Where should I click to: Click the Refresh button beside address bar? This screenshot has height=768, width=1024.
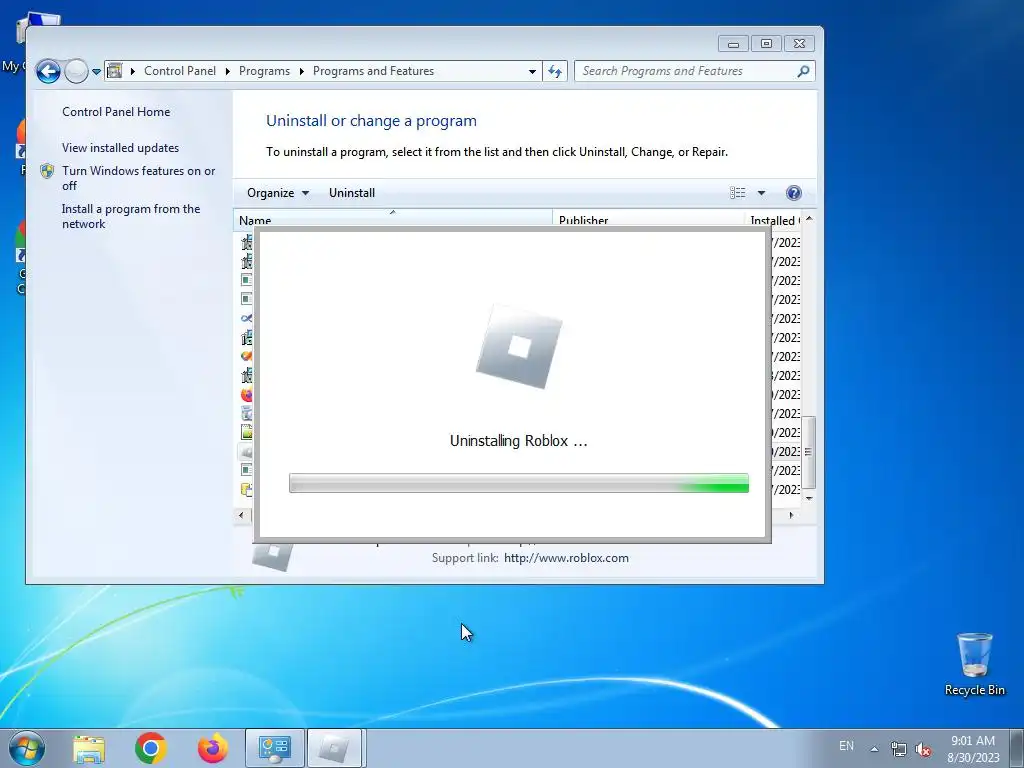click(554, 71)
